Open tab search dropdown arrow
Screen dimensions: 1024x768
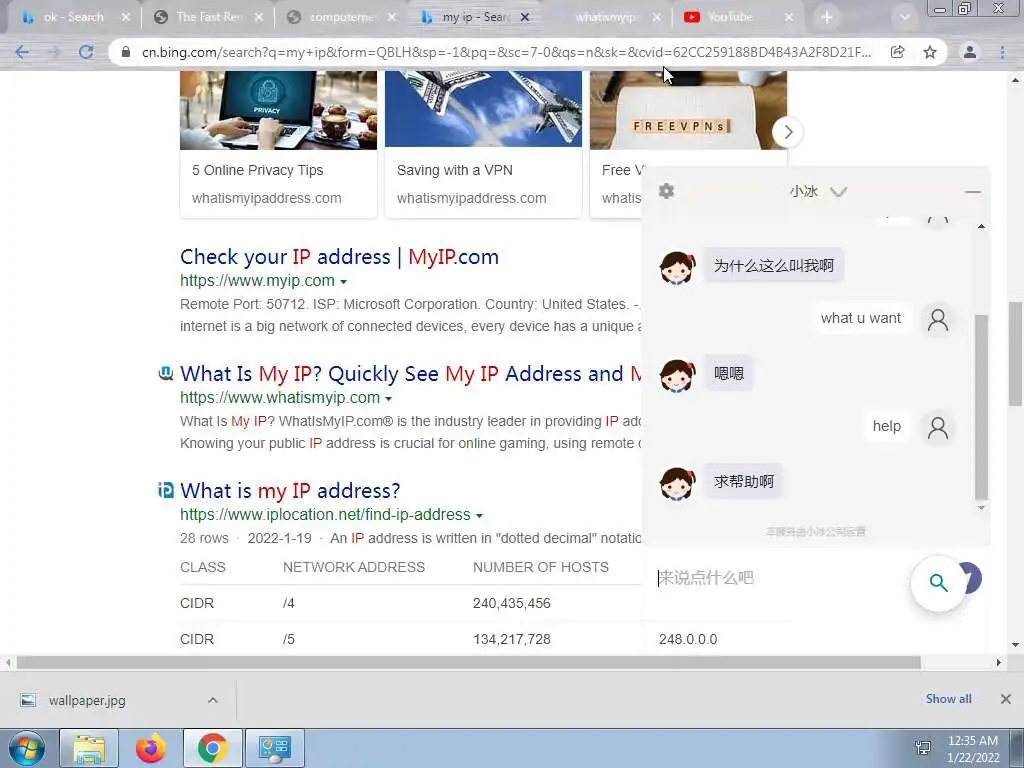pyautogui.click(x=904, y=18)
